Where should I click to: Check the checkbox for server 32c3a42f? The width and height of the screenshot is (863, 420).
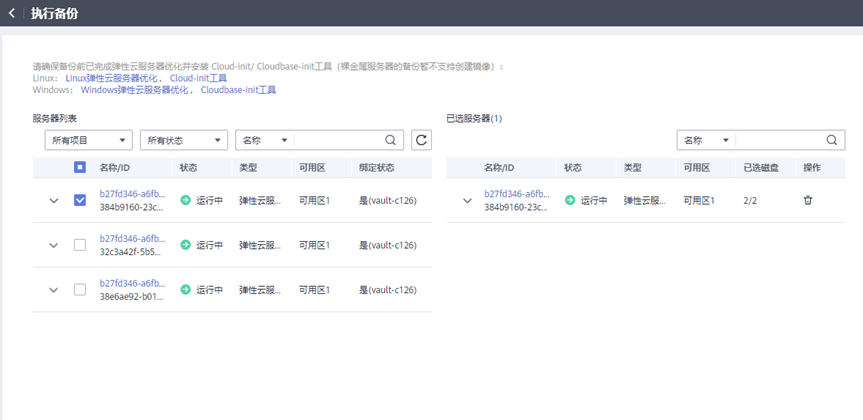(80, 245)
